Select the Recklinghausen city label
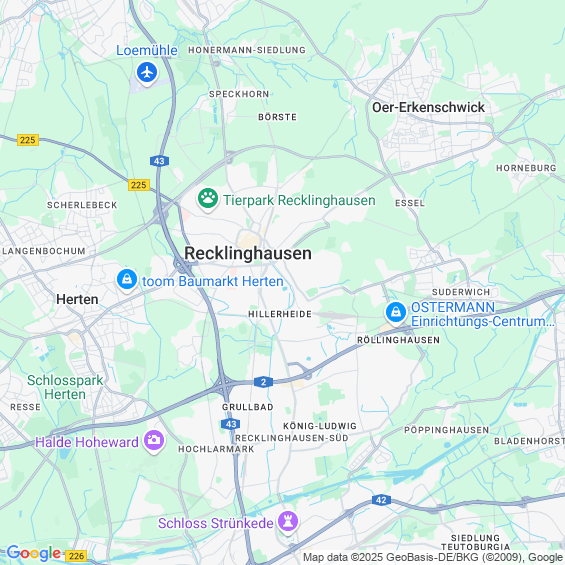Image resolution: width=565 pixels, height=565 pixels. click(x=248, y=253)
